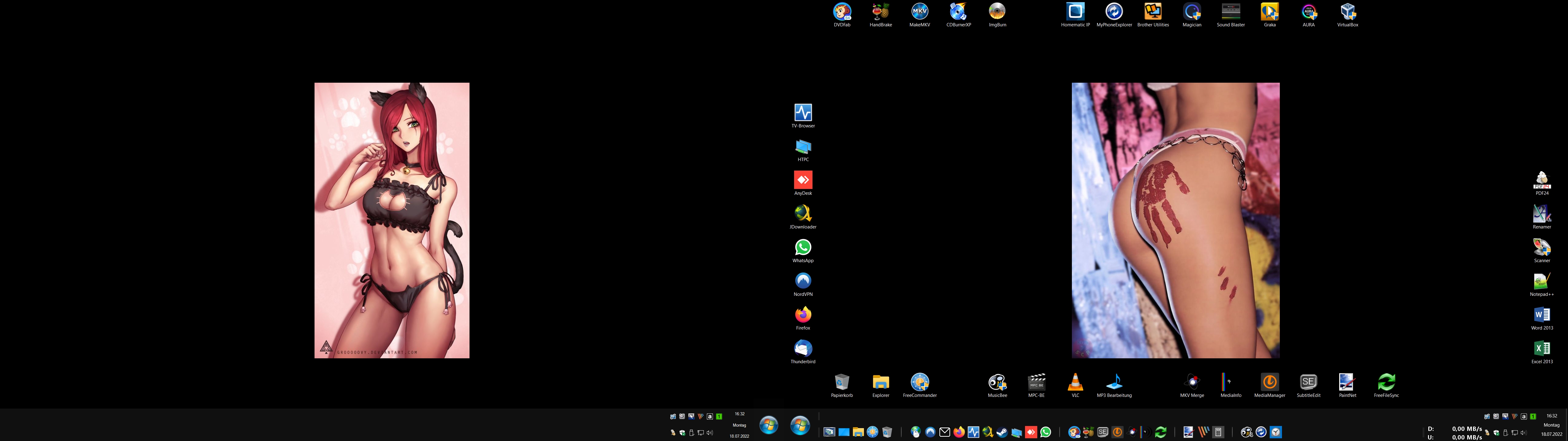Viewport: 1568px width, 441px height.
Task: Click the Scanner desktop shortcut
Action: click(1542, 251)
